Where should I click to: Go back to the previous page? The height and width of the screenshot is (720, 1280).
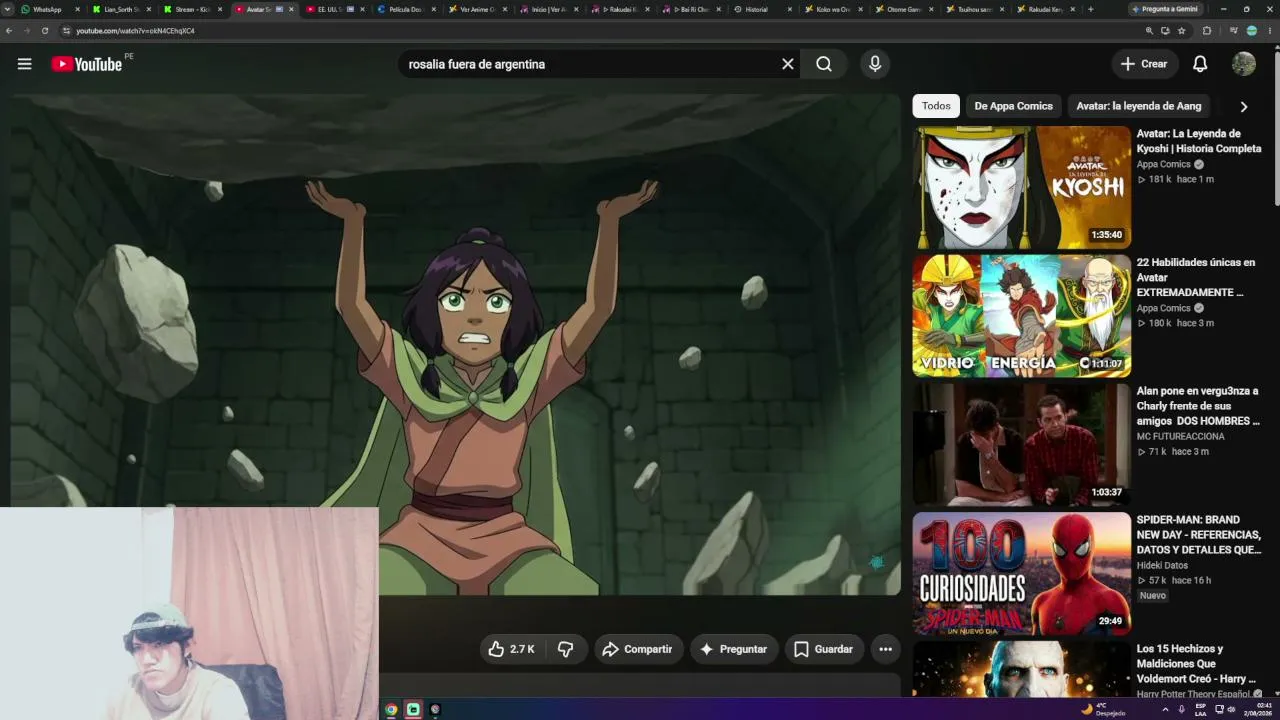click(9, 31)
